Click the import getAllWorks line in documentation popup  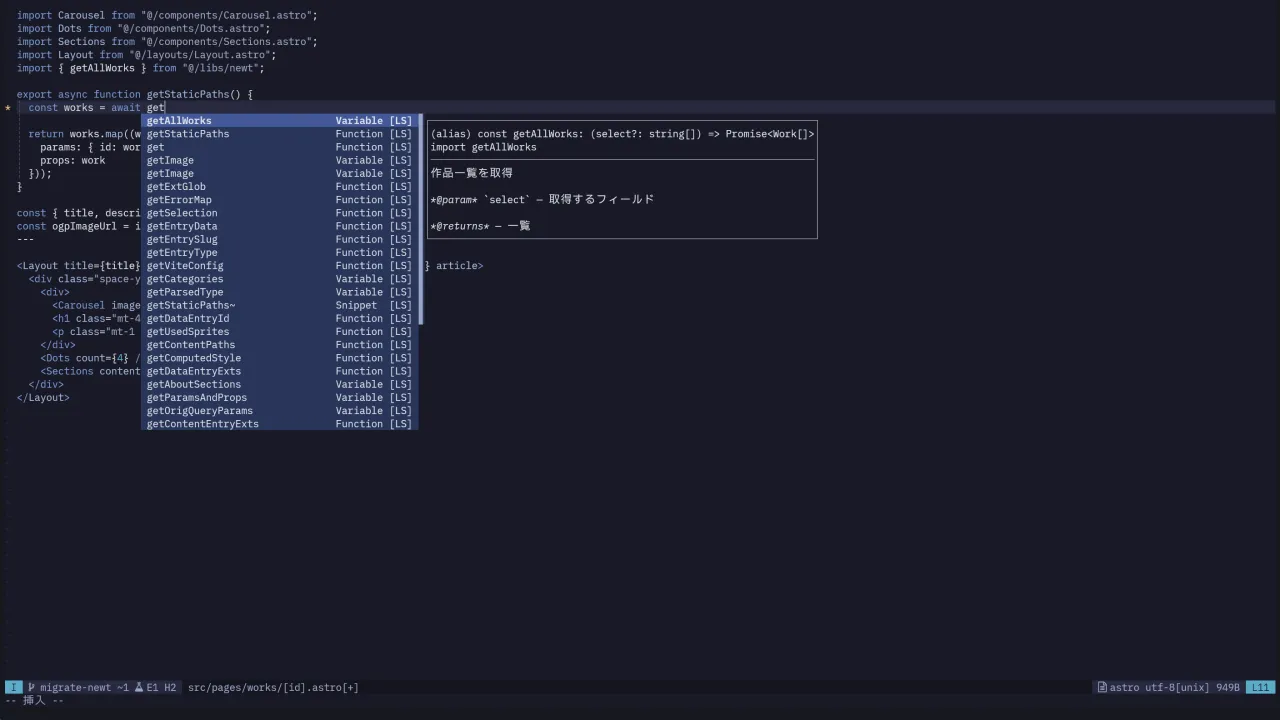point(484,146)
